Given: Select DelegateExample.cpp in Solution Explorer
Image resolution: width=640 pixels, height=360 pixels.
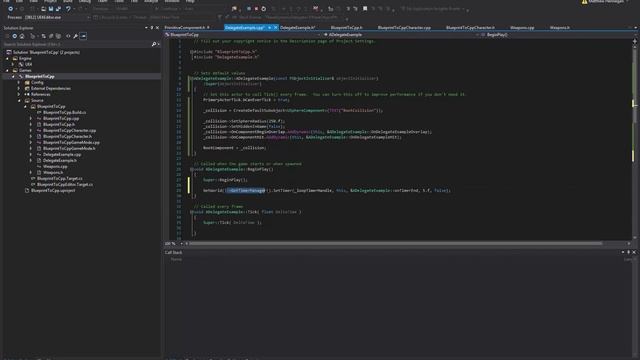Looking at the screenshot, I should pos(62,155).
